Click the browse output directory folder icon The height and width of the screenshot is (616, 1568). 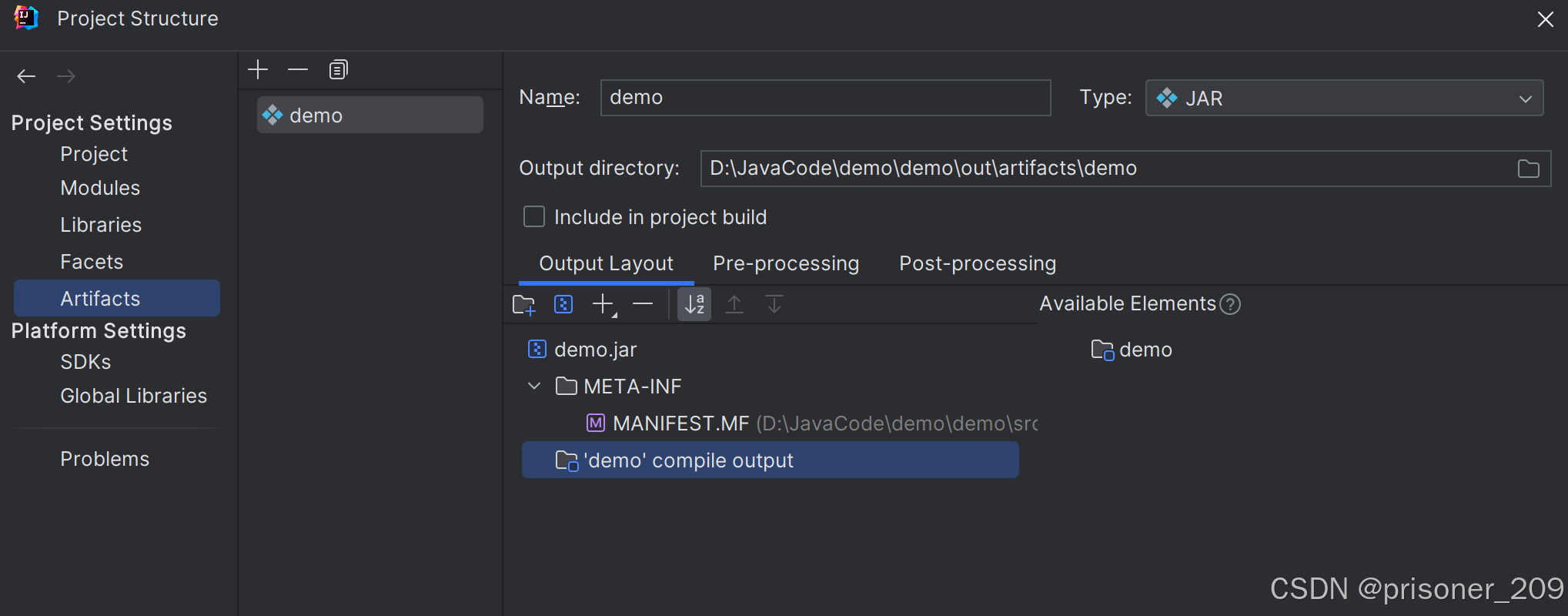click(1528, 169)
